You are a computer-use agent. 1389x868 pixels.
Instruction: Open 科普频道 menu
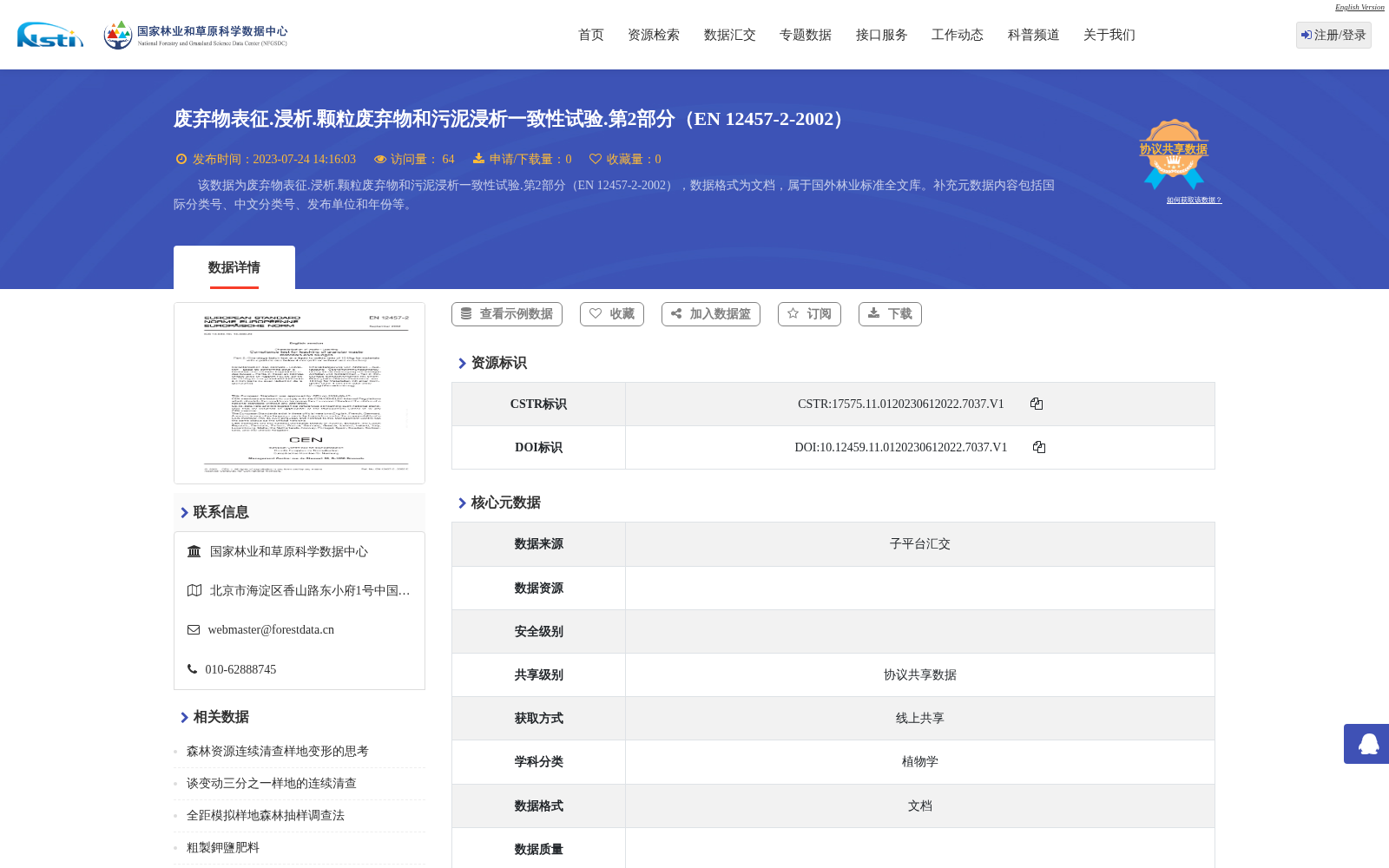1034,35
